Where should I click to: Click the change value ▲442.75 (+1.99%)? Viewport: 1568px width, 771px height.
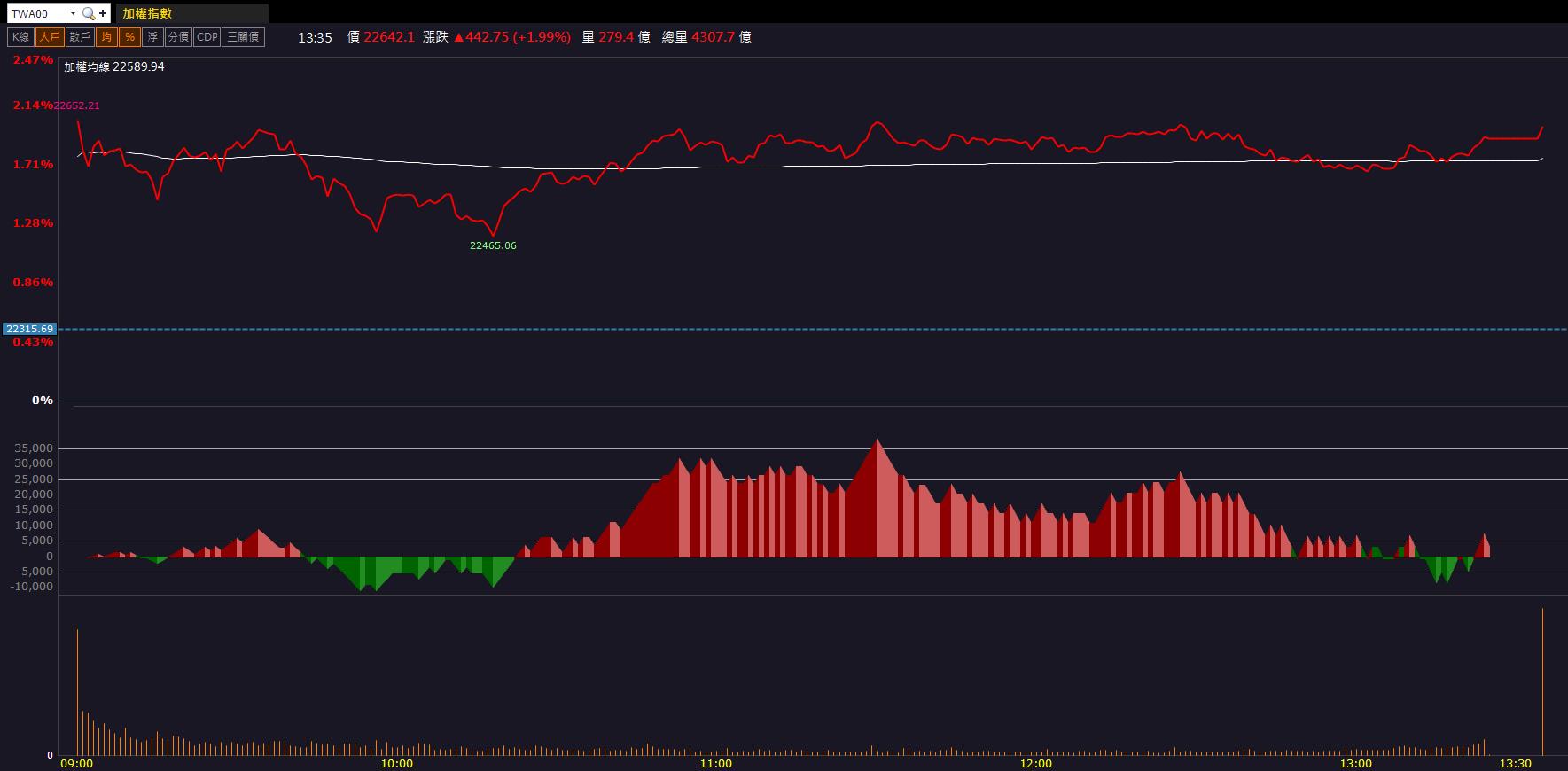pyautogui.click(x=512, y=37)
